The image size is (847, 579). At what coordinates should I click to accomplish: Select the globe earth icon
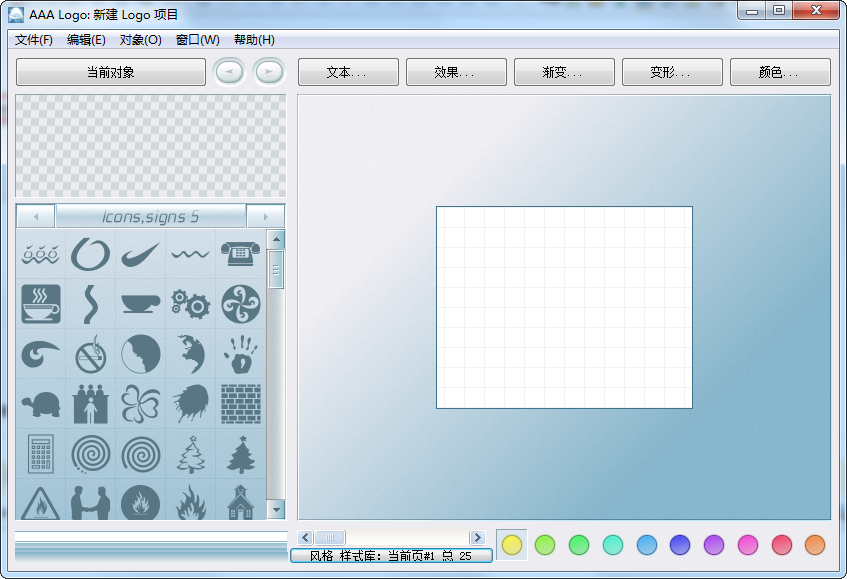[x=190, y=354]
